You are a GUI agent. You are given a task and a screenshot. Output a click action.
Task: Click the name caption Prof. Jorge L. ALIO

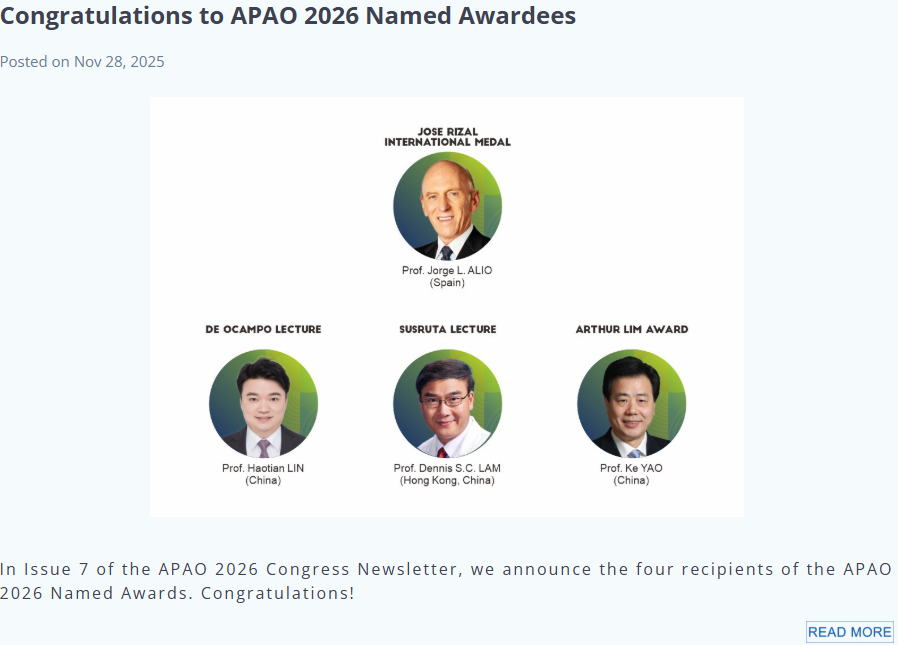[x=447, y=271]
